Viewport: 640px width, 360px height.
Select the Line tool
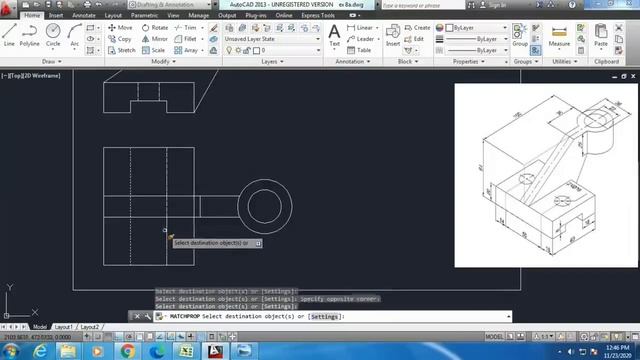(x=9, y=34)
